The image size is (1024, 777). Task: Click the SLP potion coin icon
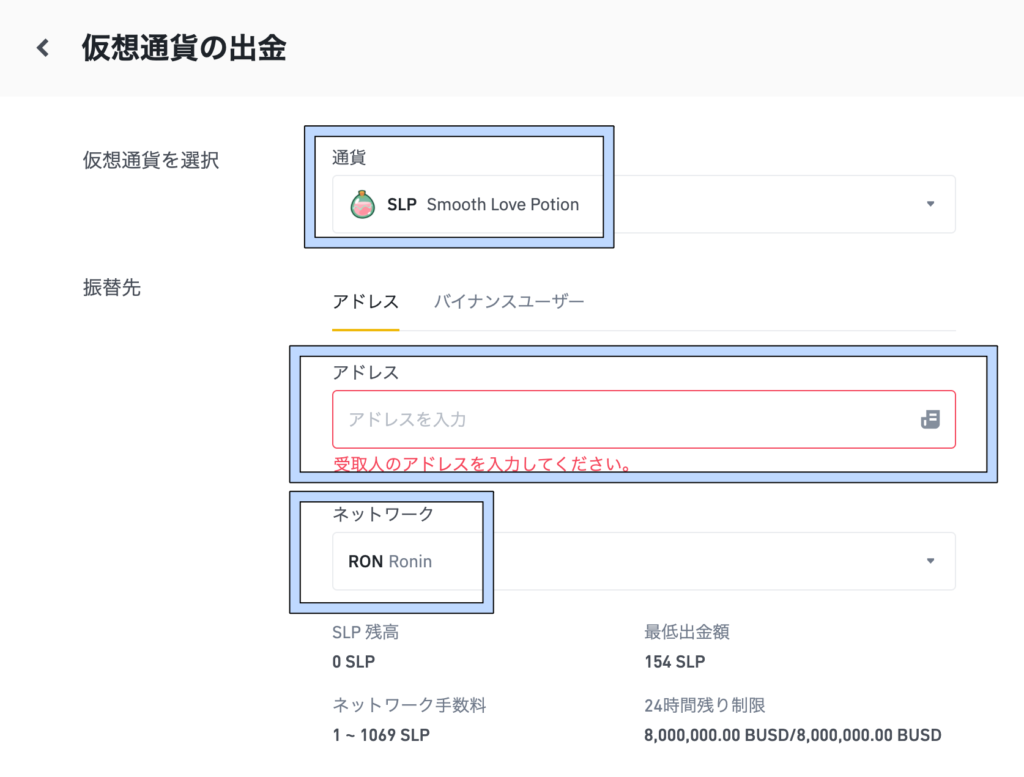tap(362, 204)
